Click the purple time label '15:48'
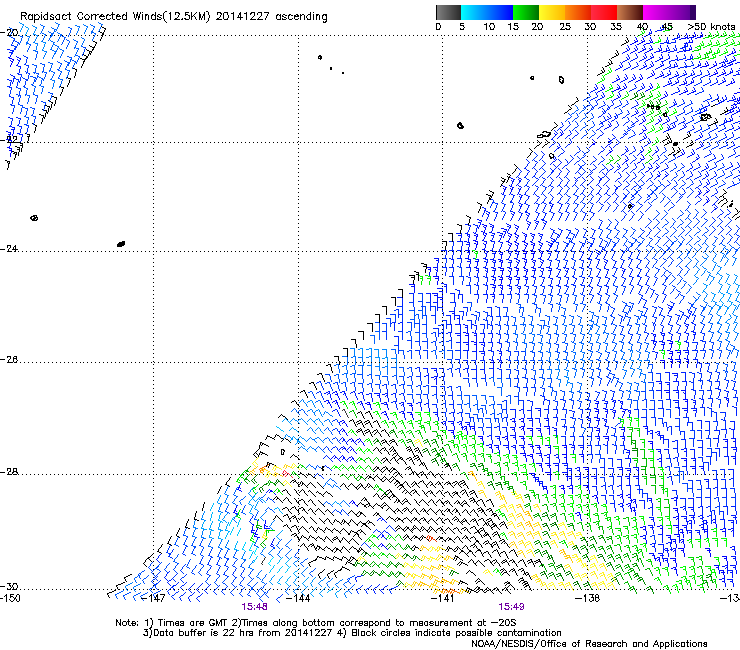The image size is (740, 650). point(254,607)
